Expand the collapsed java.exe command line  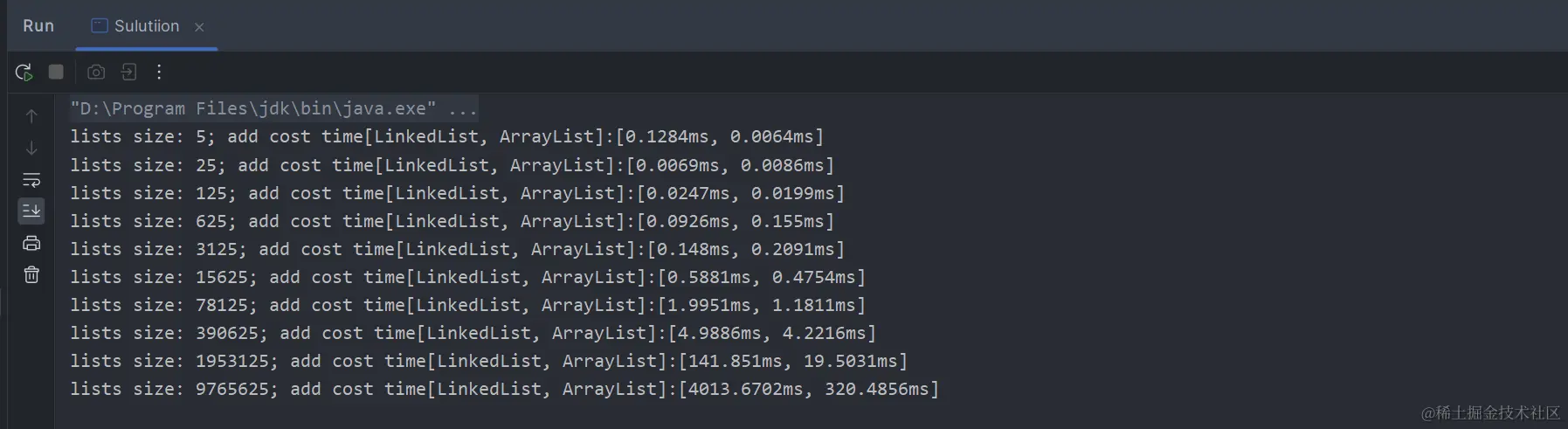point(274,108)
